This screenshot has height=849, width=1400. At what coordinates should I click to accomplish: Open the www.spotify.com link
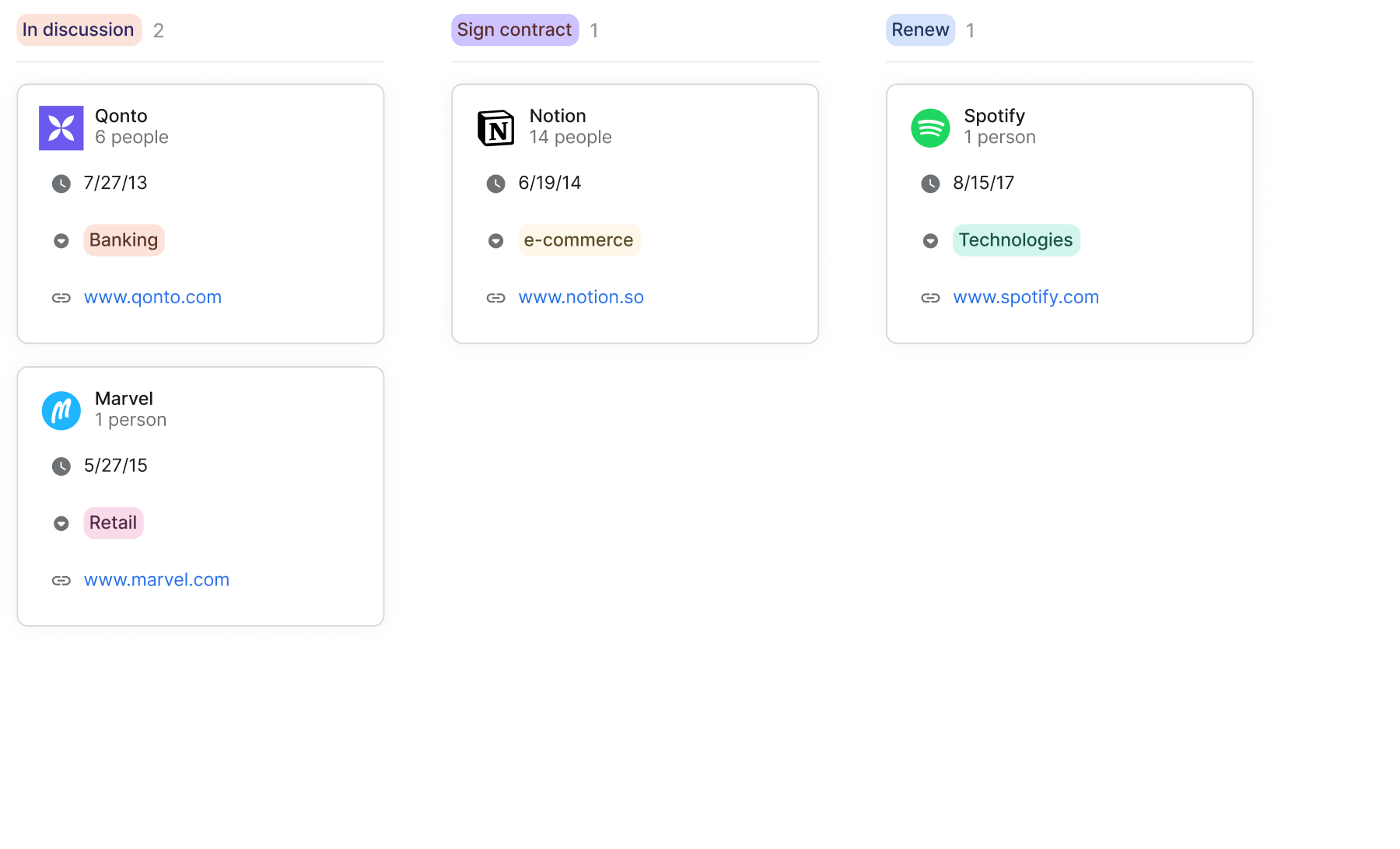click(x=1026, y=297)
